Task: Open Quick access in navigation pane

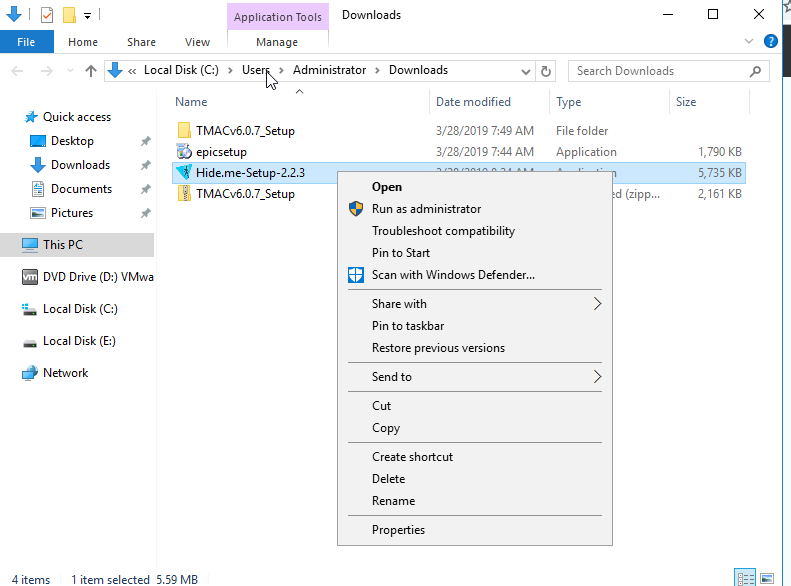Action: [x=77, y=117]
